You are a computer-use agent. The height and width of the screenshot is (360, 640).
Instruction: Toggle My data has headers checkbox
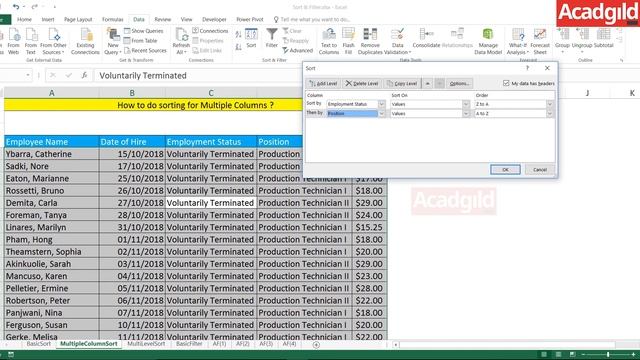506,83
